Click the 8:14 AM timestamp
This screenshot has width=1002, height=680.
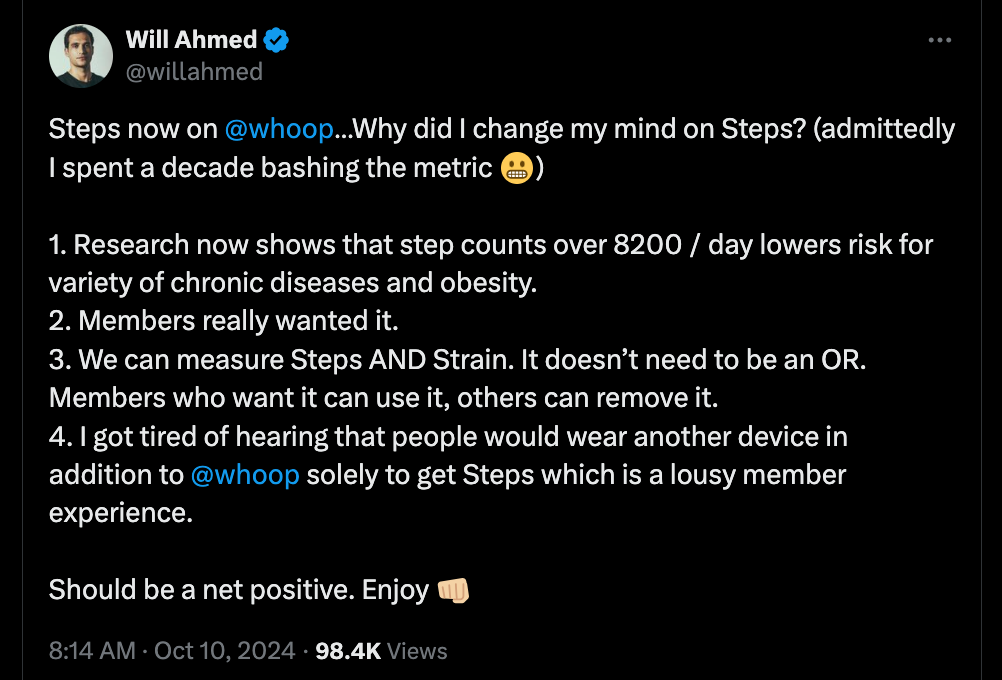[92, 651]
